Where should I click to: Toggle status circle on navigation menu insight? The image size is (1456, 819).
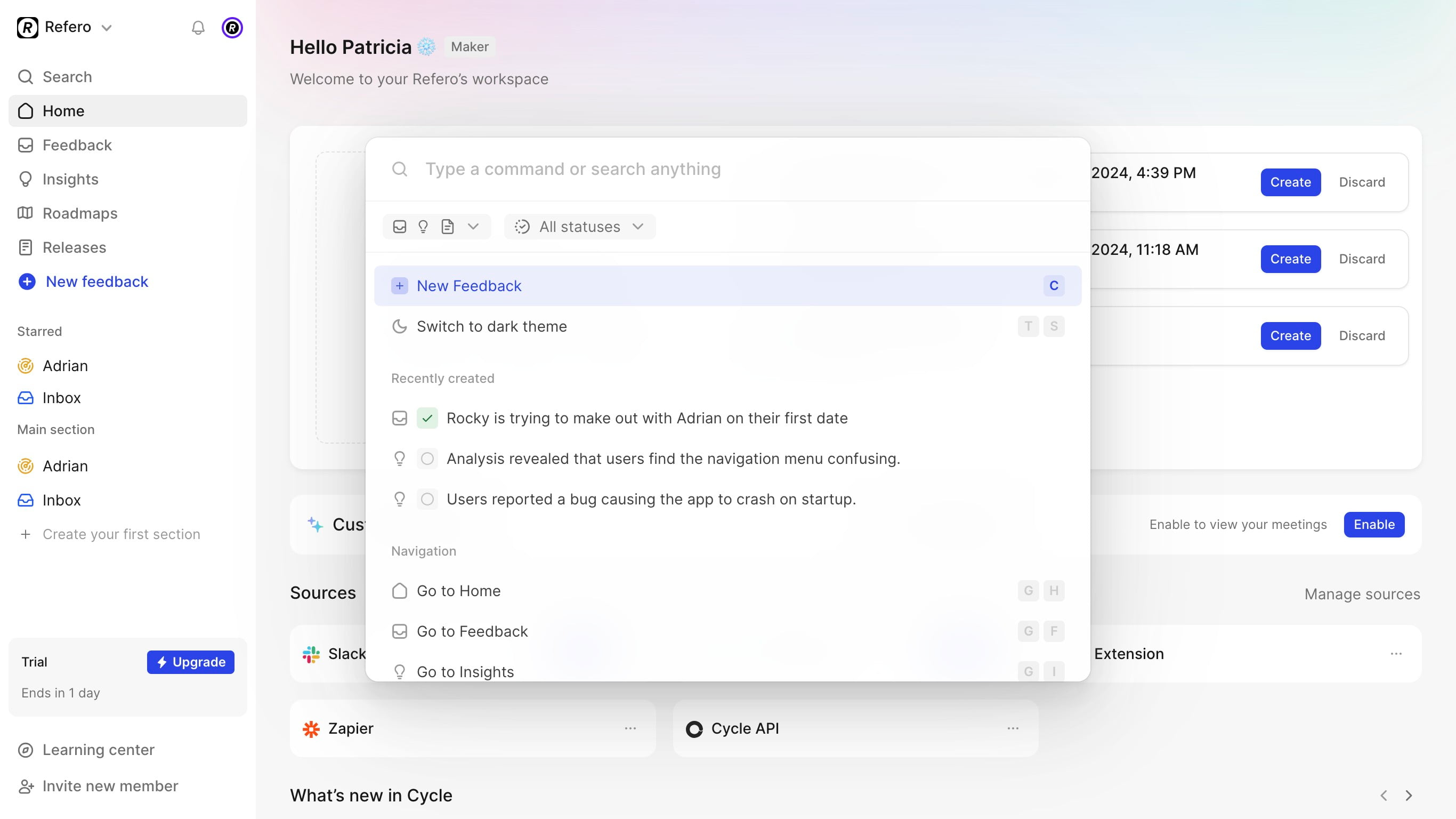(x=427, y=459)
